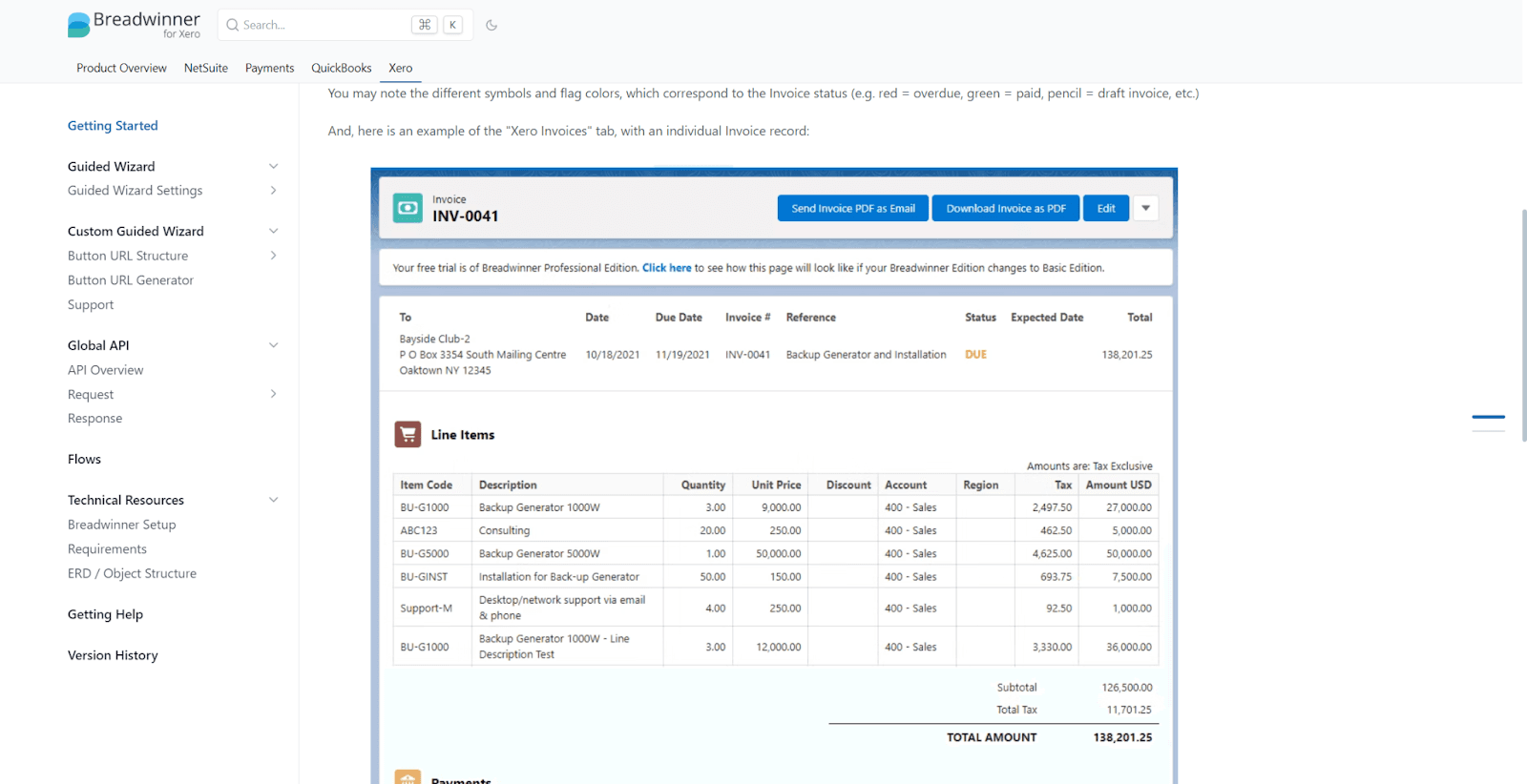Switch to the NetSuite tab
This screenshot has height=784, width=1527.
click(x=206, y=68)
